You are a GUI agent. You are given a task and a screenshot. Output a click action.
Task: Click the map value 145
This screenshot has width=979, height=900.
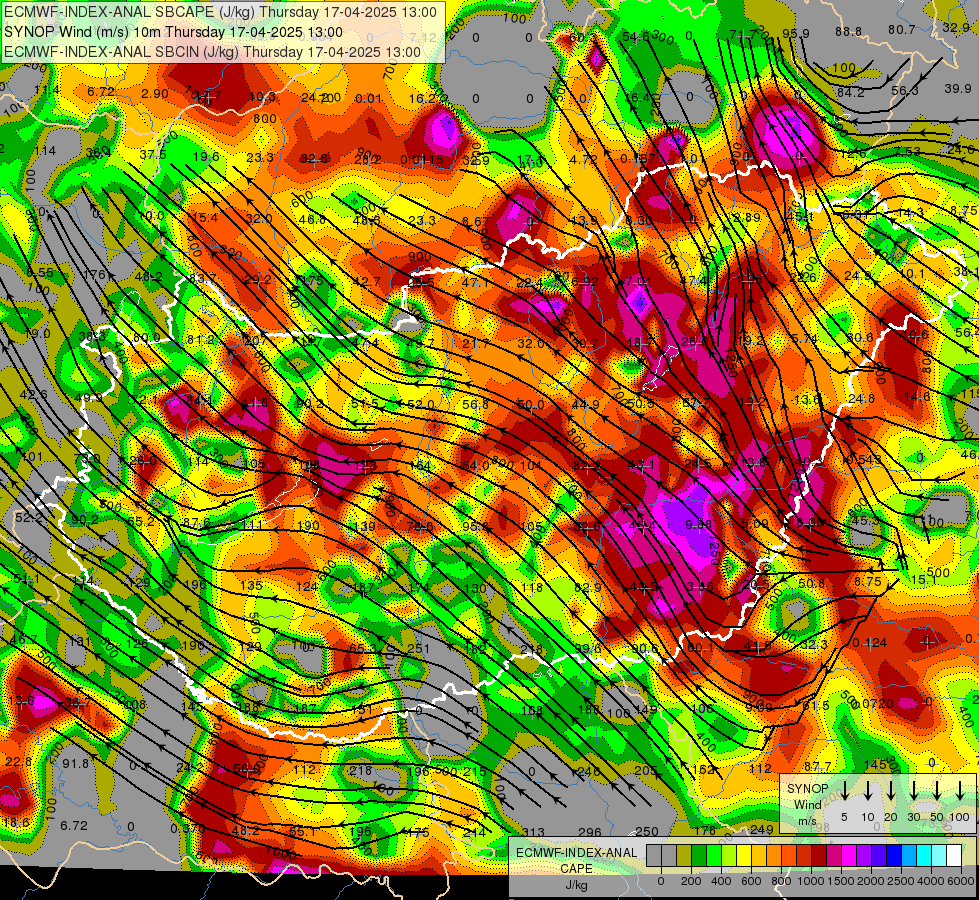click(x=875, y=764)
